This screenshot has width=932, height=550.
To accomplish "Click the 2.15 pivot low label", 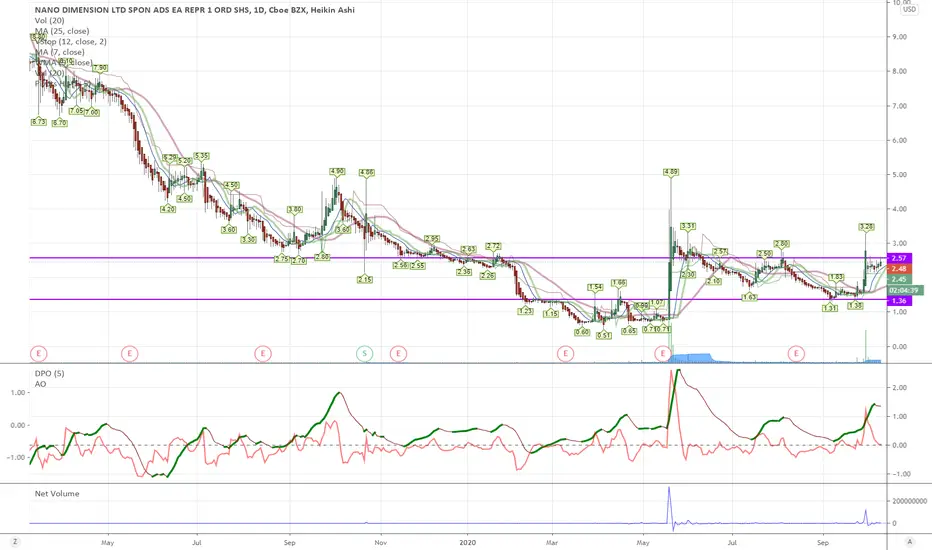I will pos(365,279).
